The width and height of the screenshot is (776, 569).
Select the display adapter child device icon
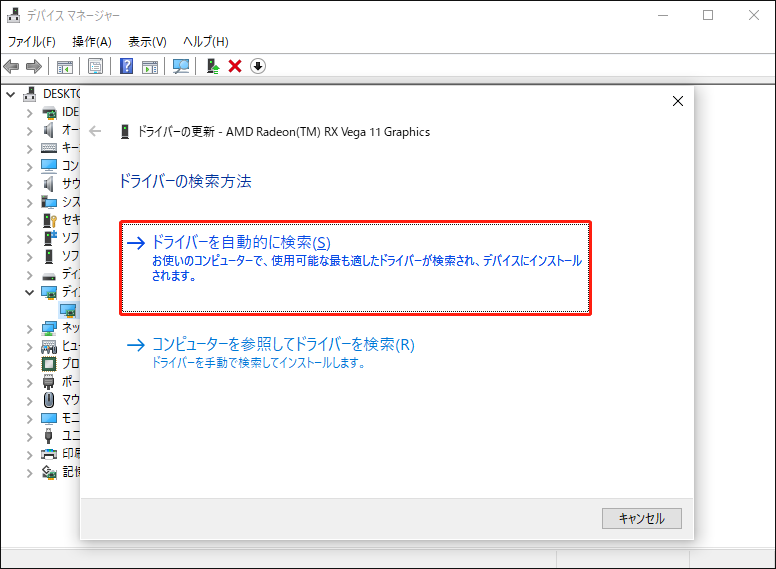pyautogui.click(x=68, y=310)
